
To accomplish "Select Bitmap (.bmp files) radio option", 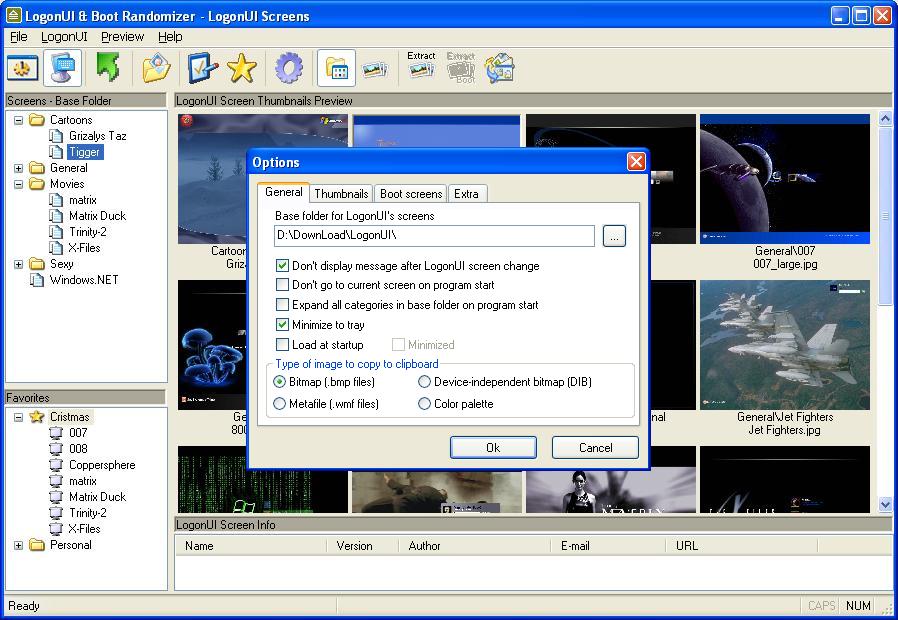I will pos(279,382).
